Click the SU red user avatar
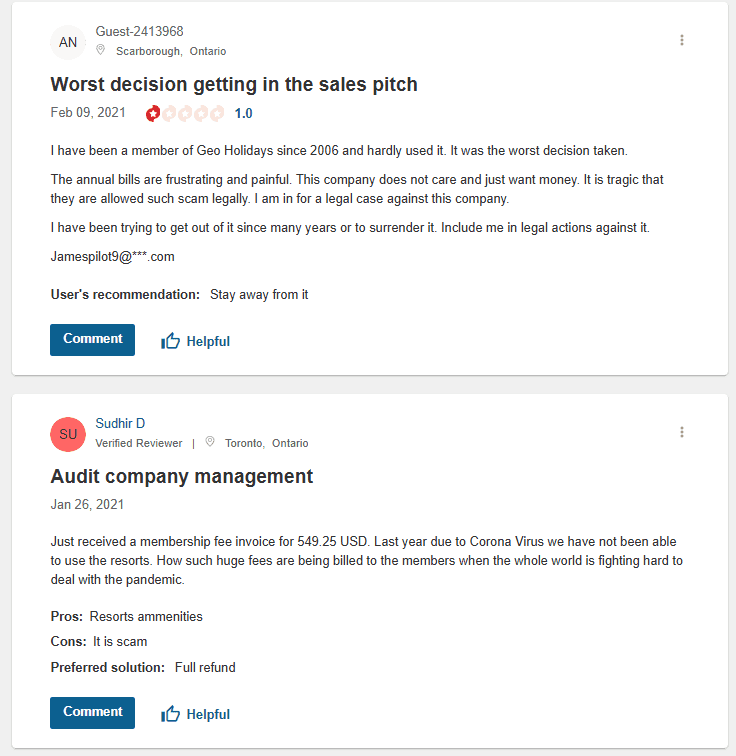The height and width of the screenshot is (756, 736). pyautogui.click(x=68, y=434)
